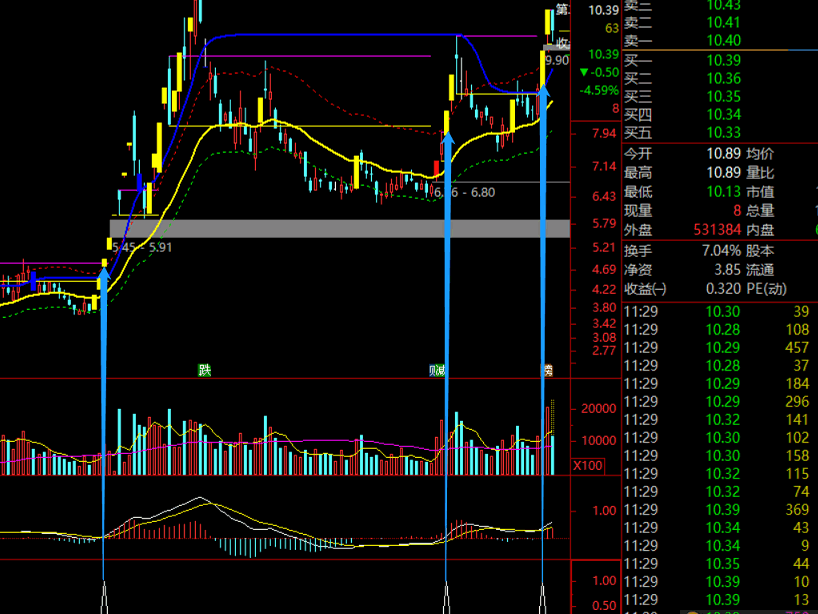Click the 卖一 10.40 ask row
The height and width of the screenshot is (614, 818).
point(683,41)
